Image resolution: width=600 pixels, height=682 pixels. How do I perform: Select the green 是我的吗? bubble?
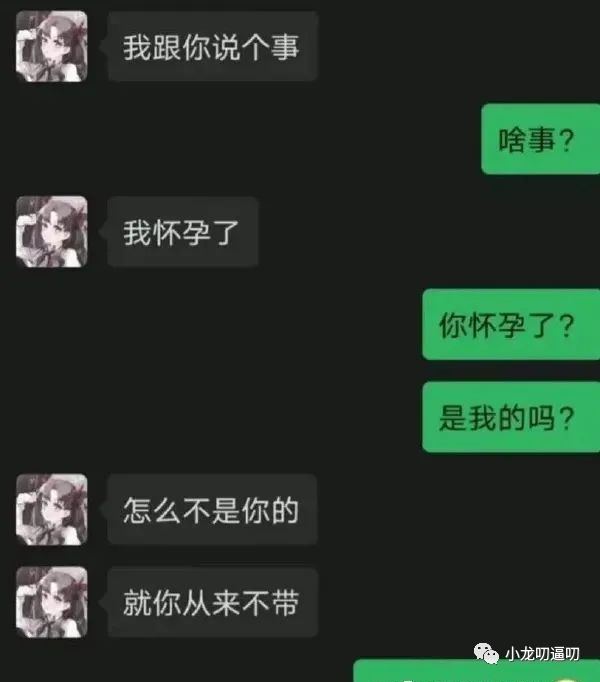click(x=511, y=417)
